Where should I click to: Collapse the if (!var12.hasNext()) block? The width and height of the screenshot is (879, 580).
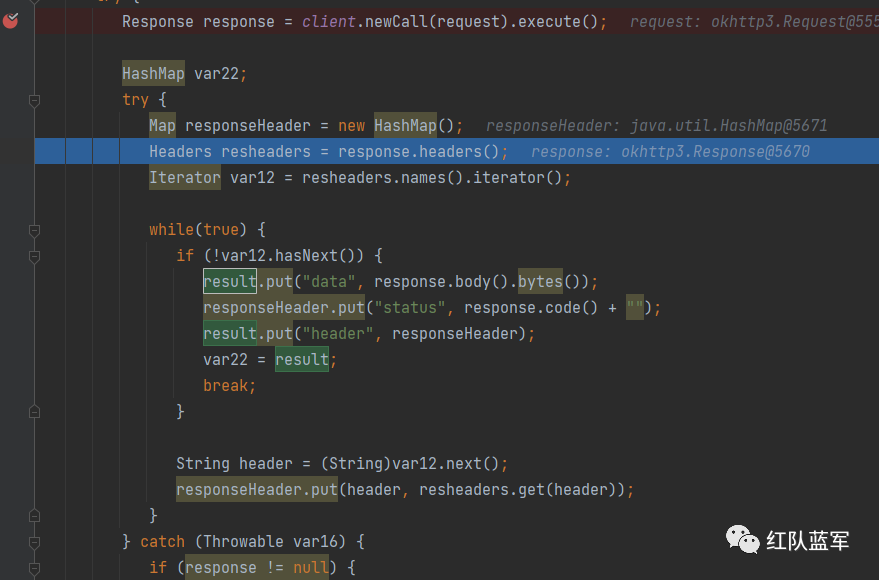tap(34, 256)
